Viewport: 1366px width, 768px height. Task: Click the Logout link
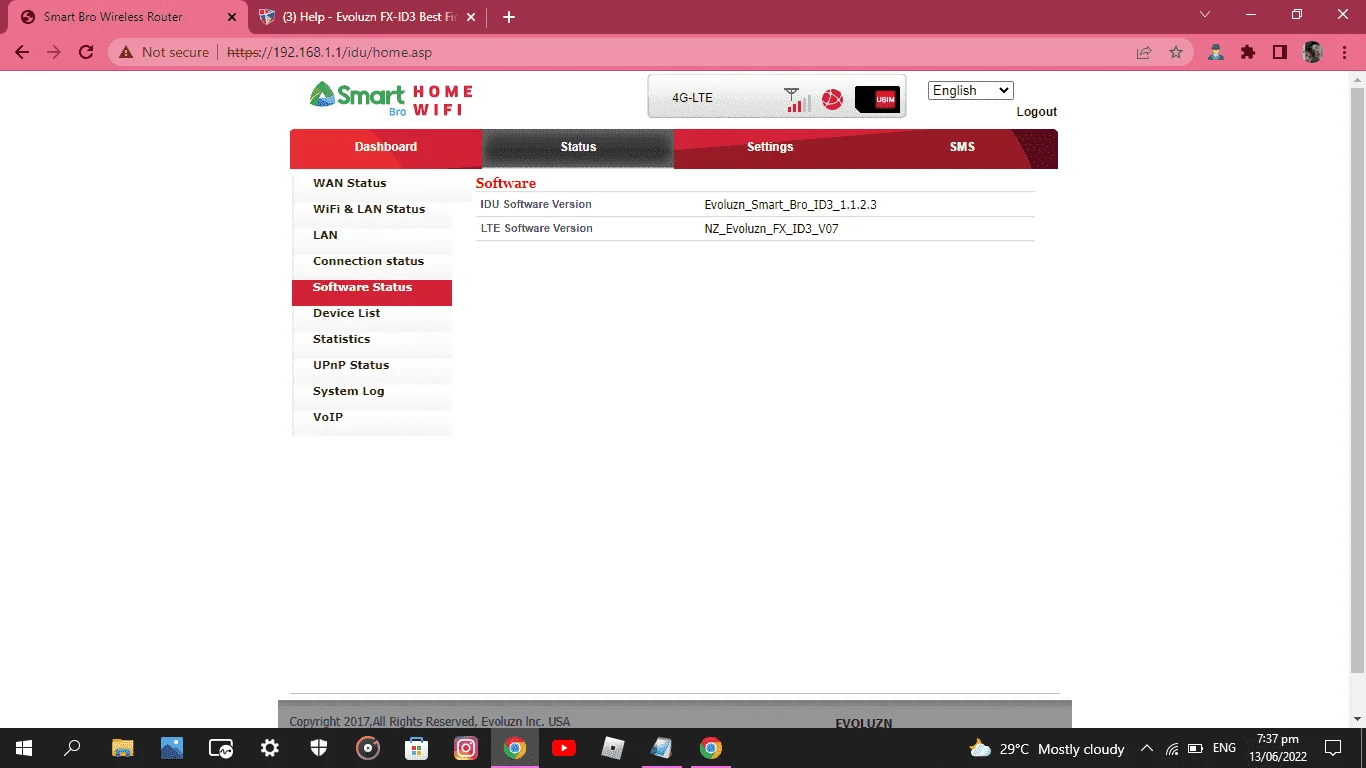(x=1037, y=112)
